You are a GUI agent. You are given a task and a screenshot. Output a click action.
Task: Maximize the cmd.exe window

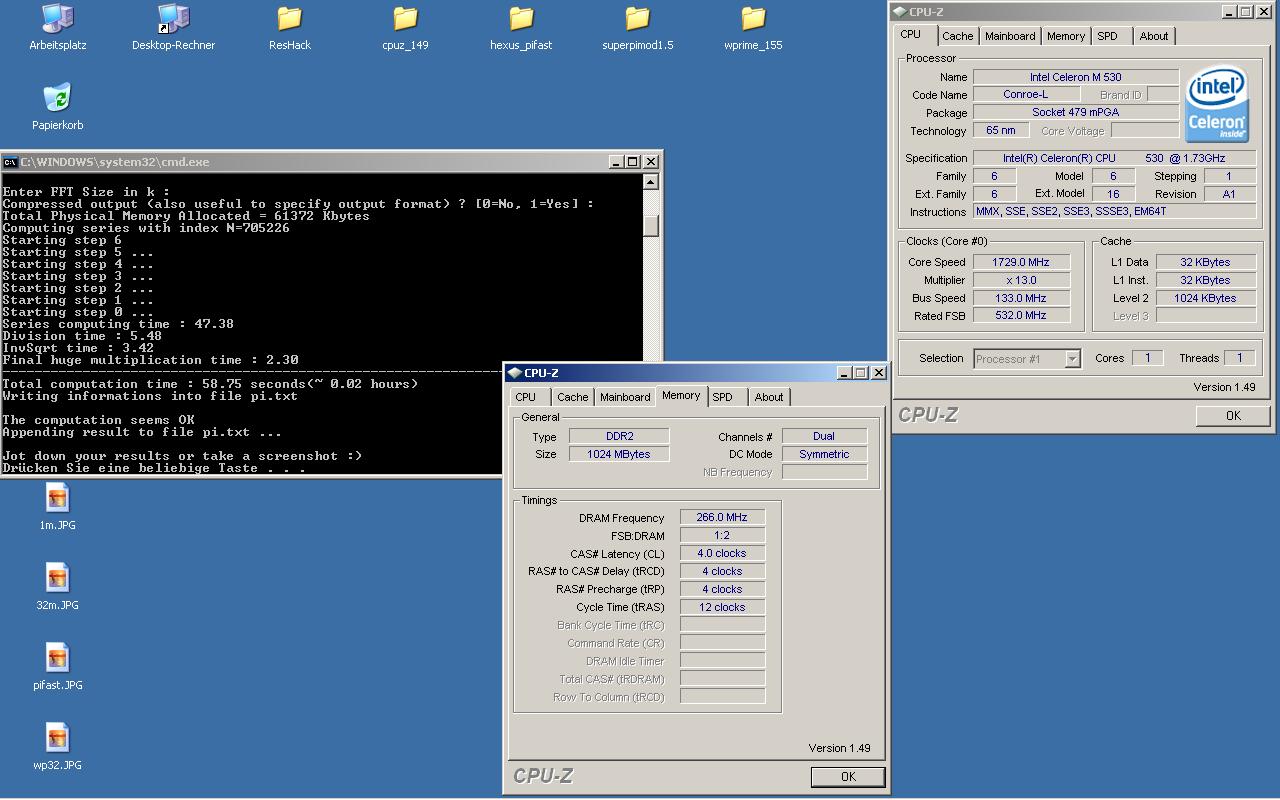[633, 162]
